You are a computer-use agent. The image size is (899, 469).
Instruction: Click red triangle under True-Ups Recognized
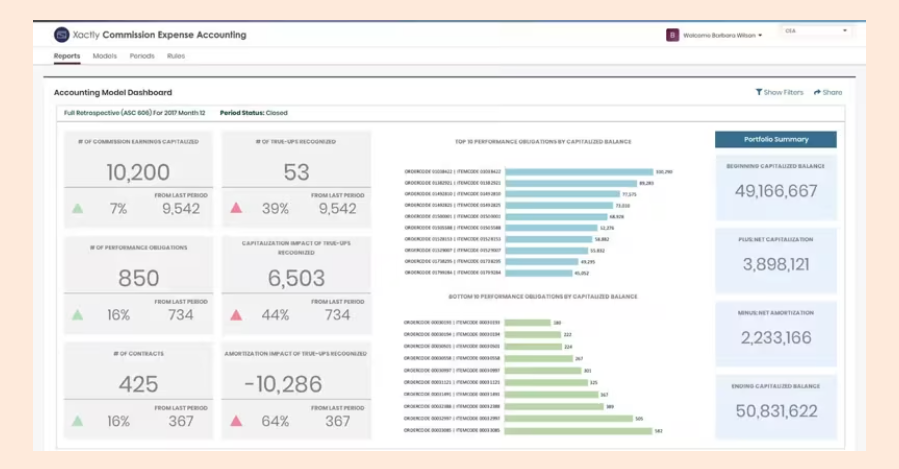point(236,208)
